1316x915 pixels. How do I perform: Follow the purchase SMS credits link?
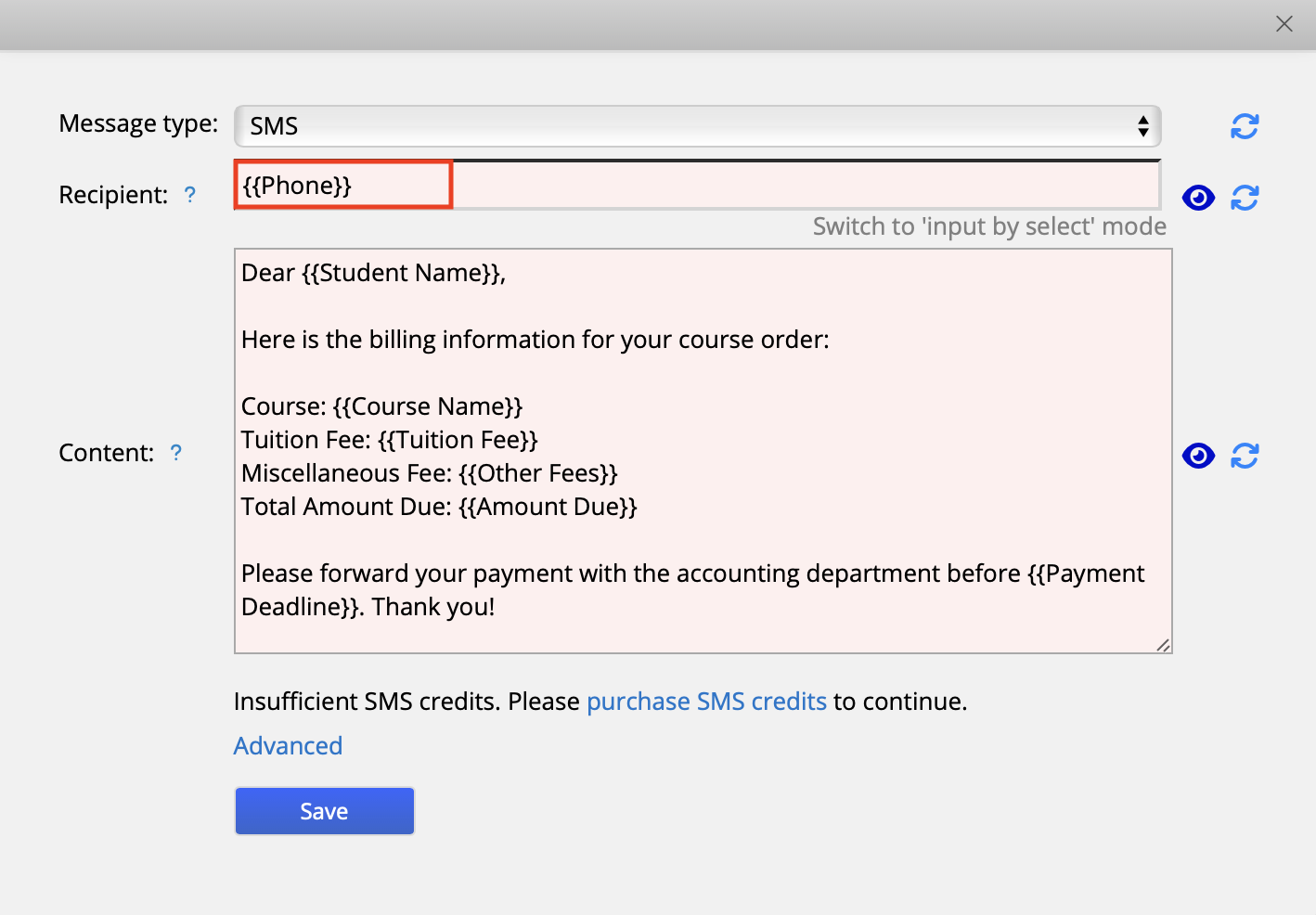[x=706, y=702]
